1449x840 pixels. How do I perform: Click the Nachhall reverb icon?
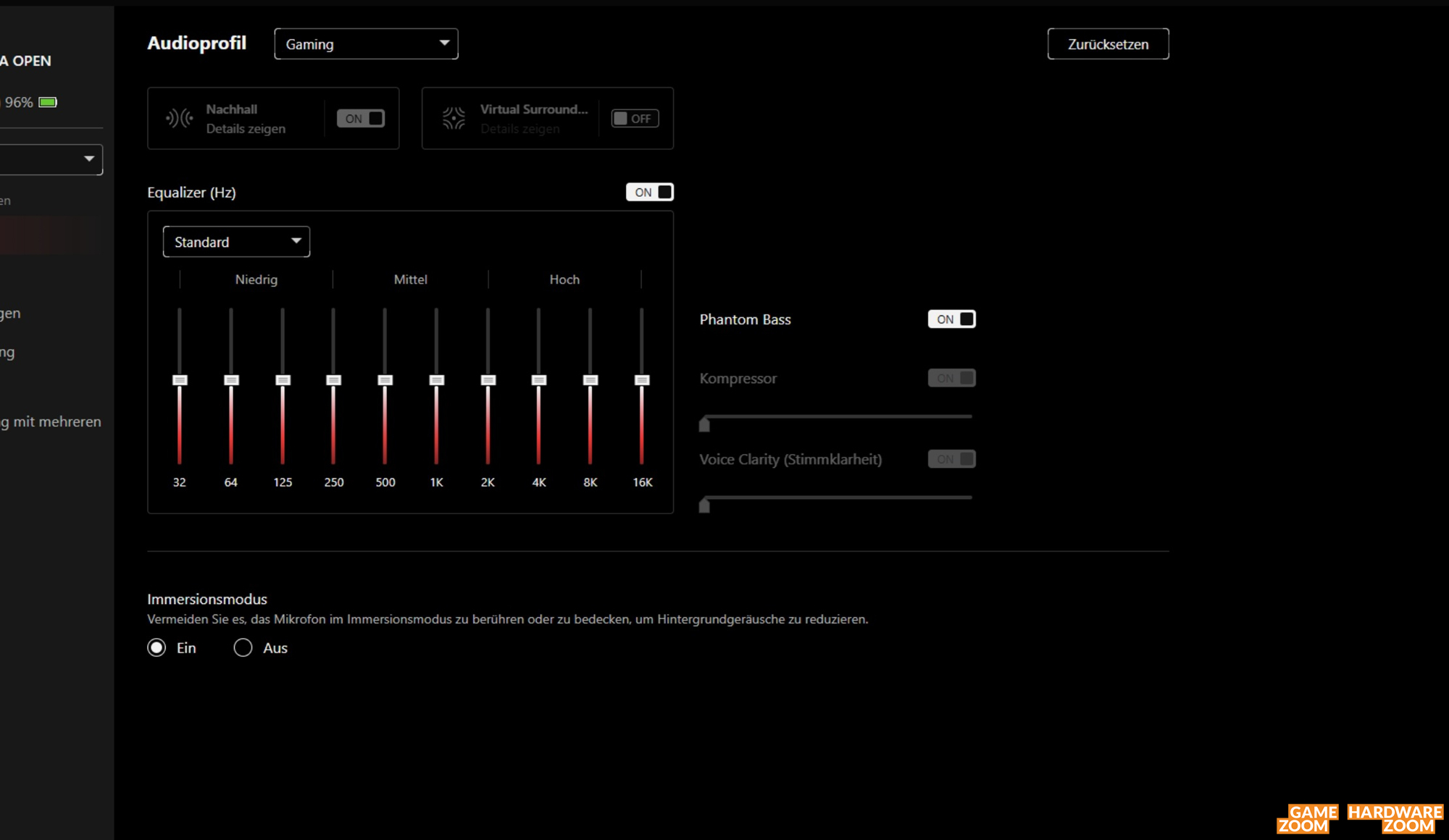pyautogui.click(x=179, y=118)
